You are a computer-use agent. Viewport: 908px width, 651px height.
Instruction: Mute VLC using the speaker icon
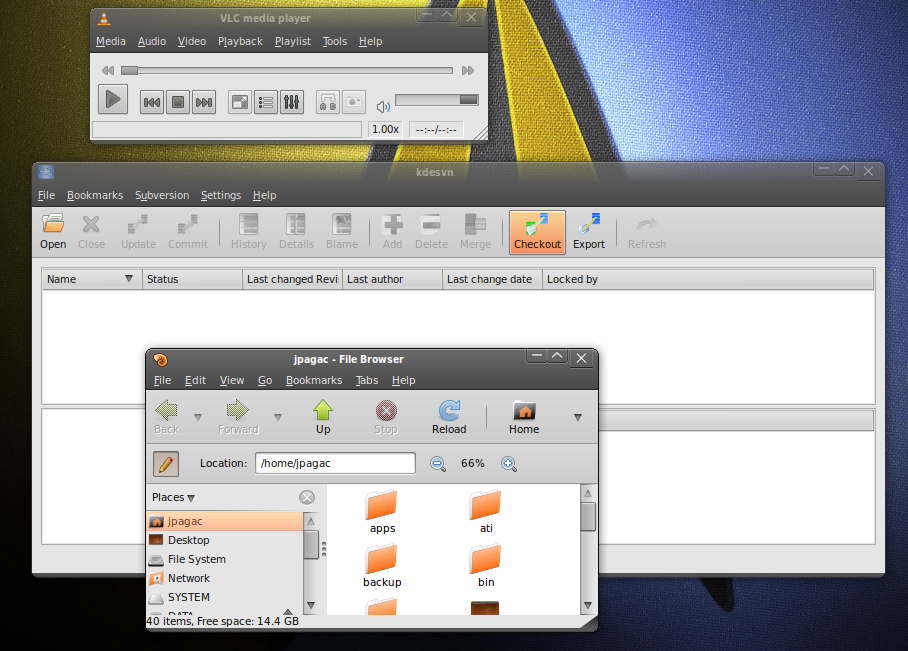(x=383, y=107)
